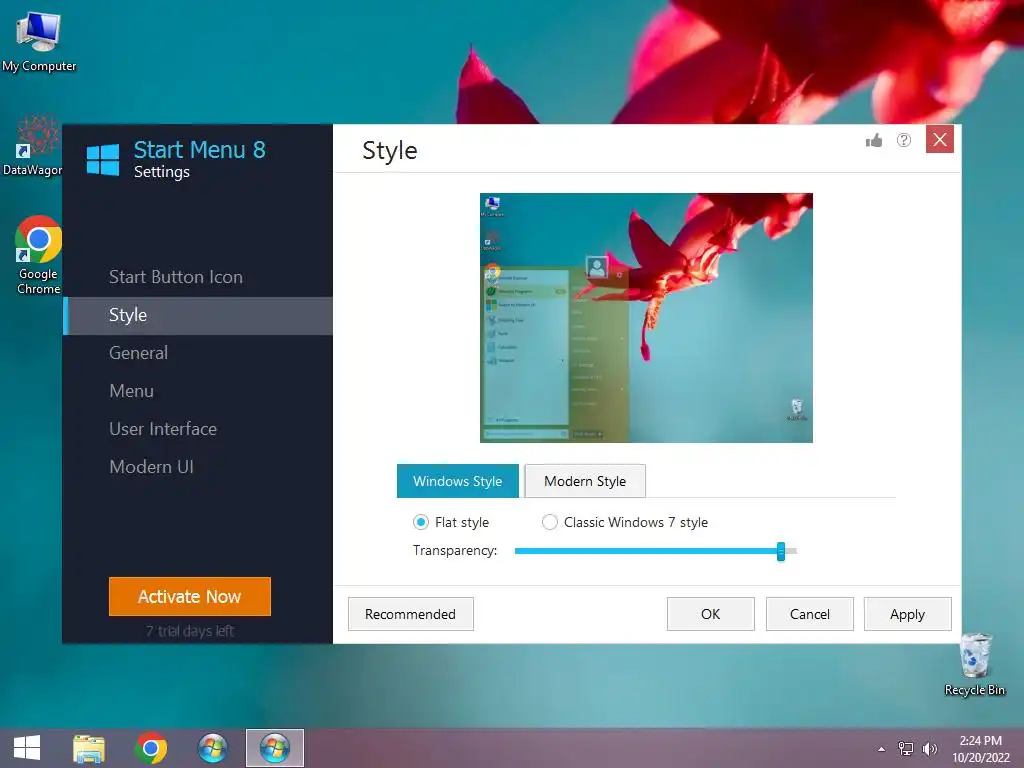Open My Computer desktop icon
This screenshot has height=768, width=1024.
(x=39, y=42)
